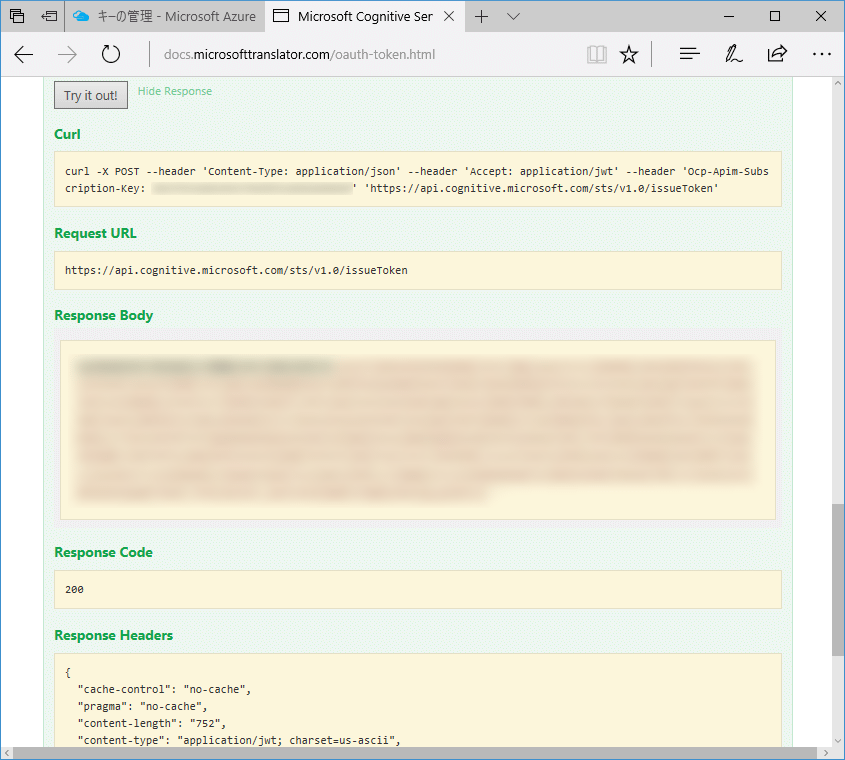Click the address bar URL
This screenshot has height=760, width=845.
tap(298, 54)
